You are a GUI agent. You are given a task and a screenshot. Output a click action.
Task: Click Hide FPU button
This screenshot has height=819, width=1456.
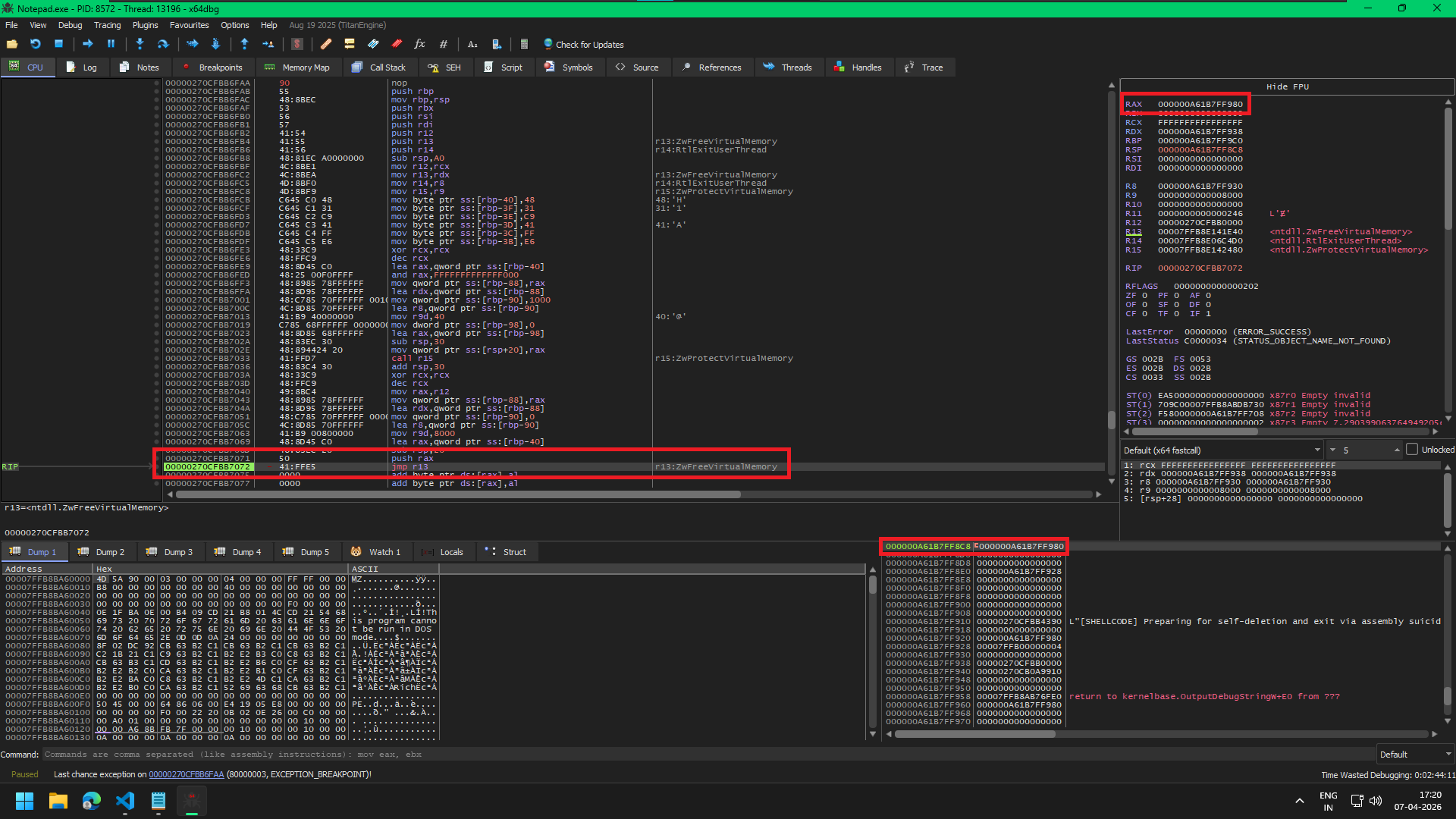coord(1287,86)
